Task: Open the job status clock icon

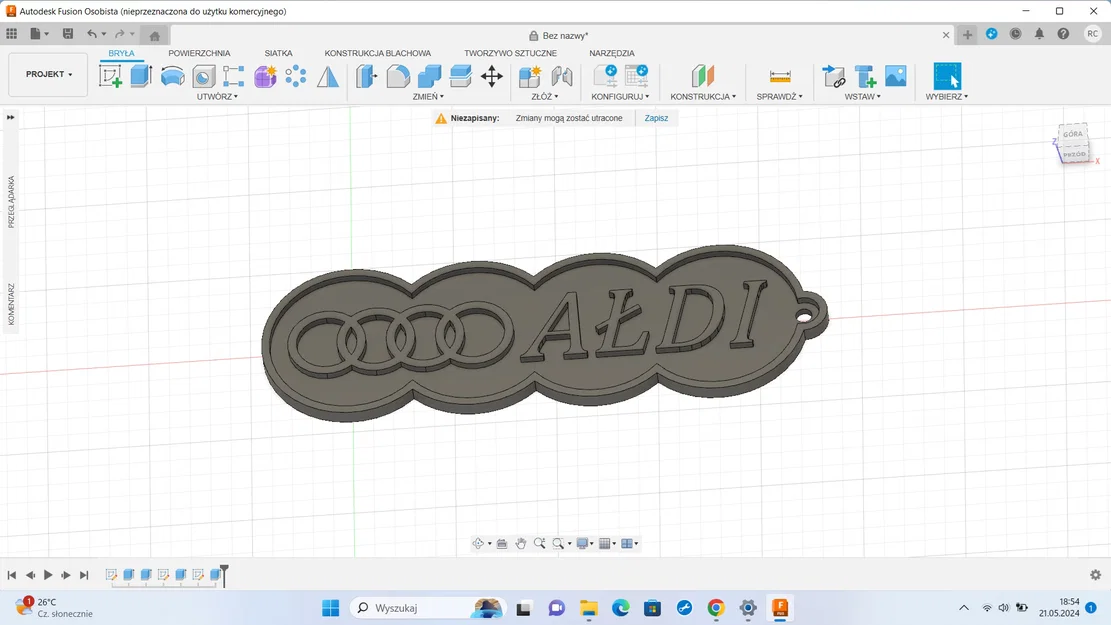Action: pos(1015,33)
